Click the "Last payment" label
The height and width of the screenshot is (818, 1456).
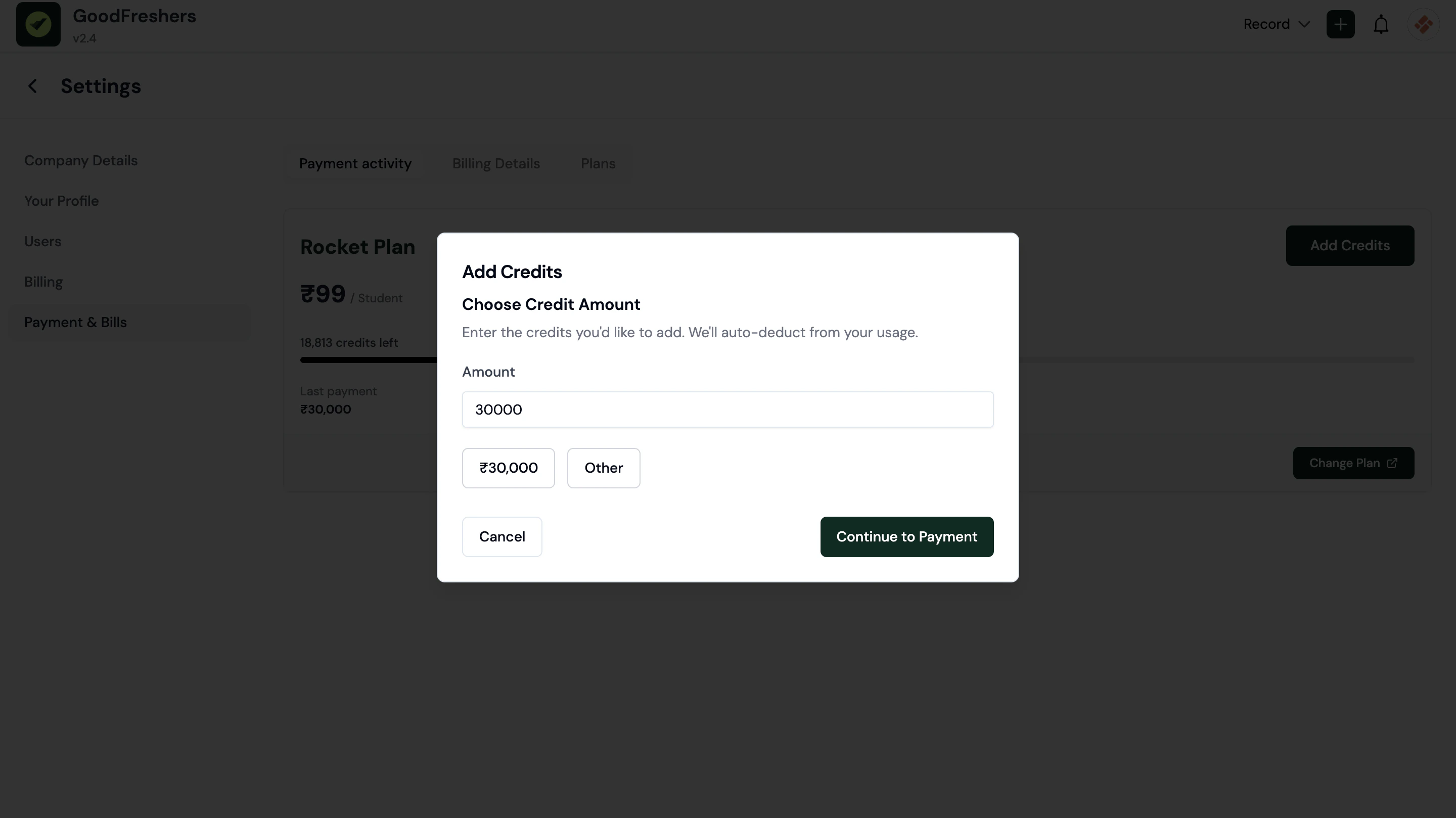pos(338,391)
